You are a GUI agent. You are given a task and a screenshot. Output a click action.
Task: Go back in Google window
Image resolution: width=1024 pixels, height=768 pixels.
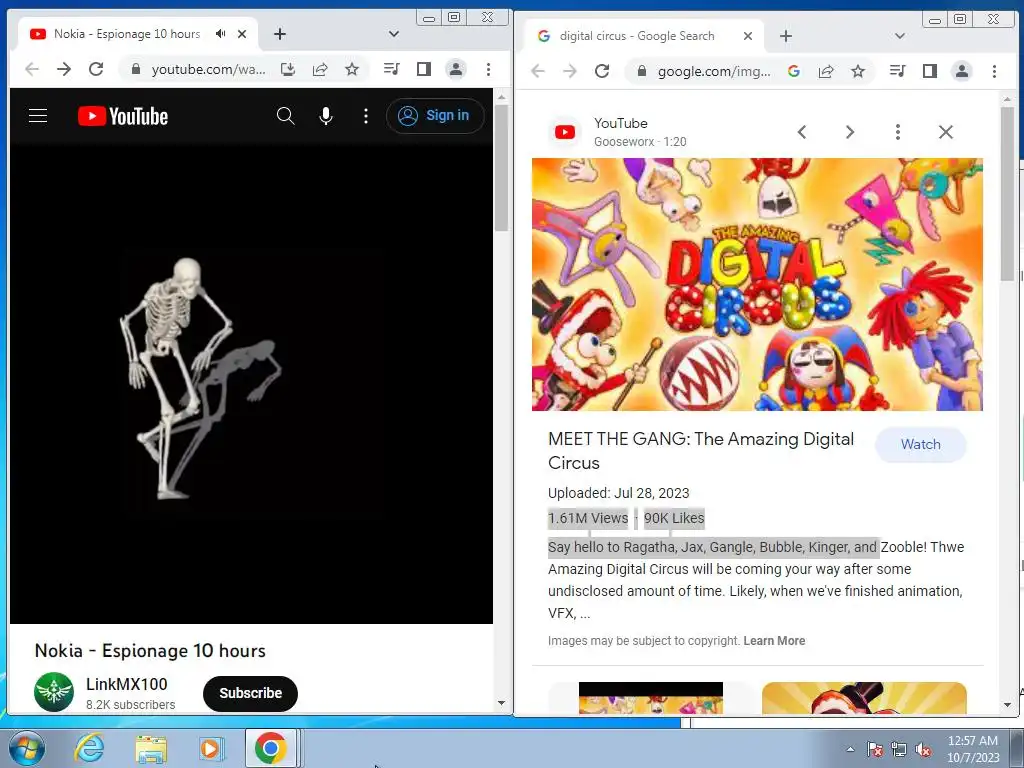(x=537, y=71)
